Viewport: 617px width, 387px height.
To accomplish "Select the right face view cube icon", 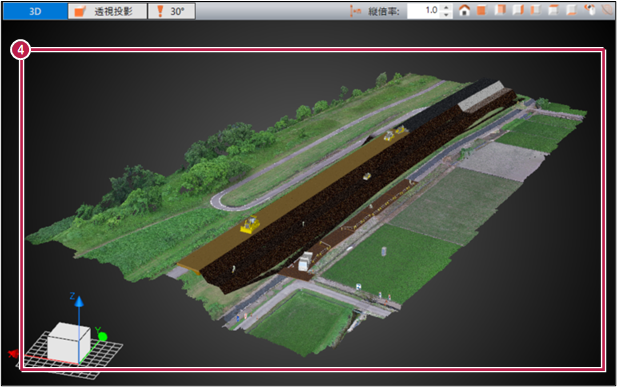I will pyautogui.click(x=517, y=10).
